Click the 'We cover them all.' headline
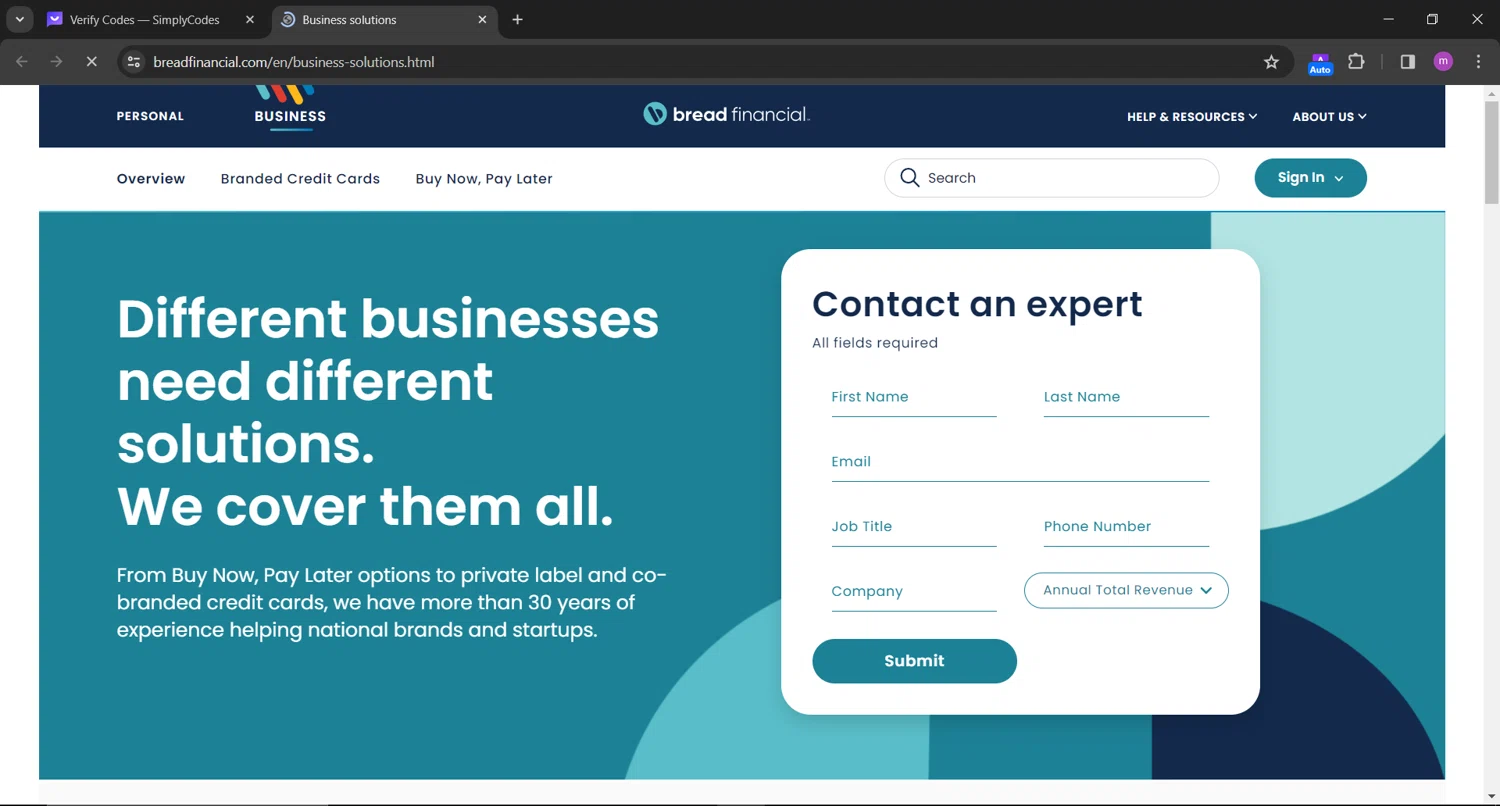 pyautogui.click(x=365, y=506)
